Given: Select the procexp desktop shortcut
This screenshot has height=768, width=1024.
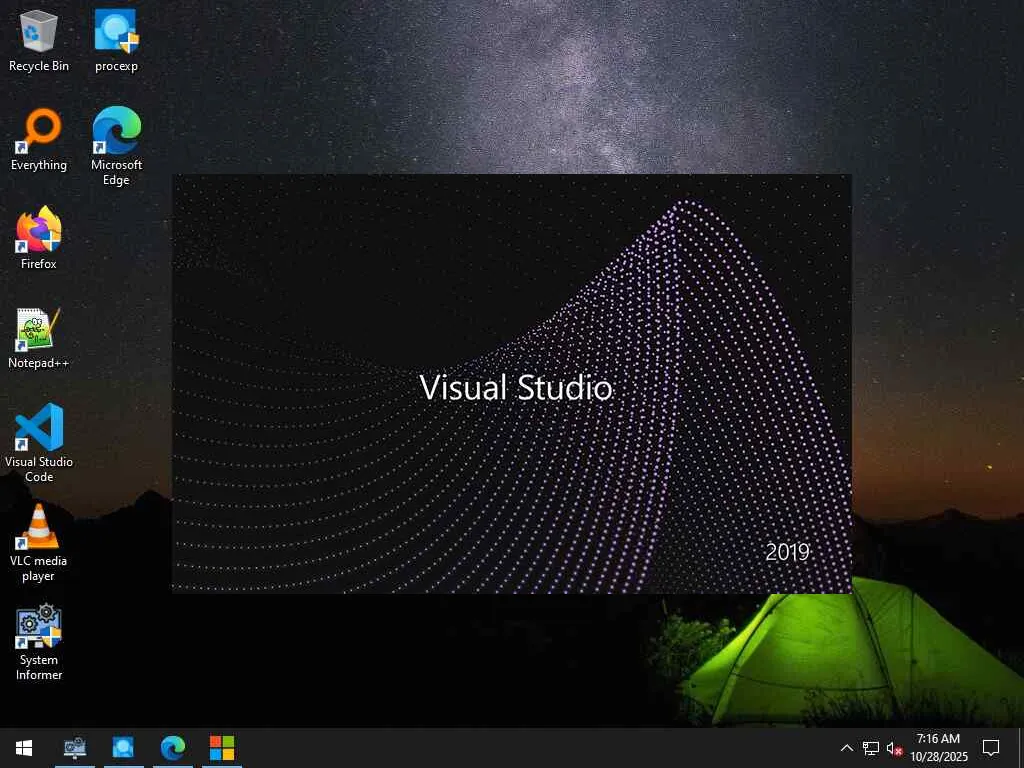Looking at the screenshot, I should click(116, 40).
